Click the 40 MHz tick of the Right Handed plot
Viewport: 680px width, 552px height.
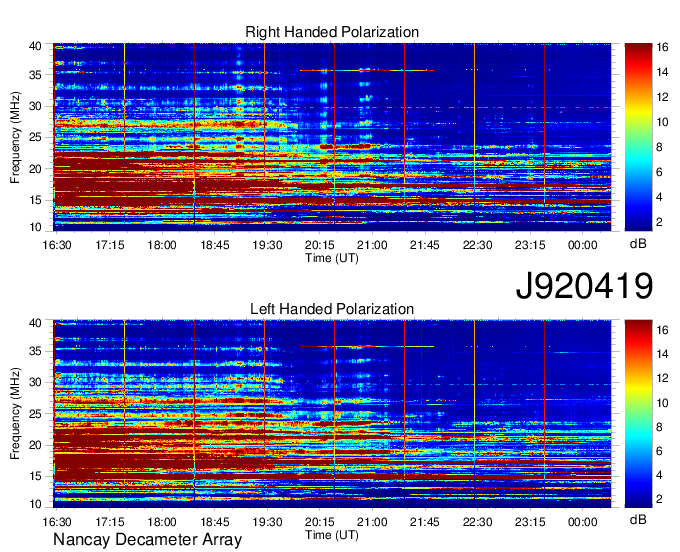[x=35, y=46]
